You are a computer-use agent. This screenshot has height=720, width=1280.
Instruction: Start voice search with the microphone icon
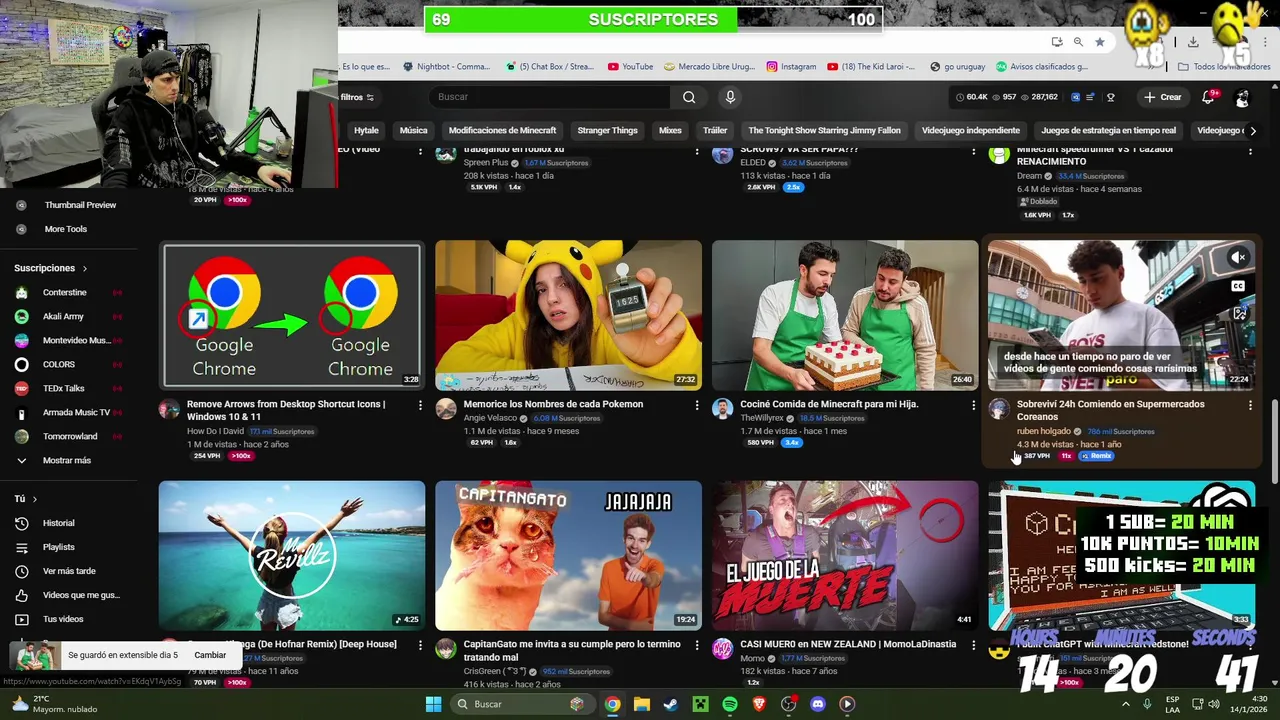(x=730, y=97)
